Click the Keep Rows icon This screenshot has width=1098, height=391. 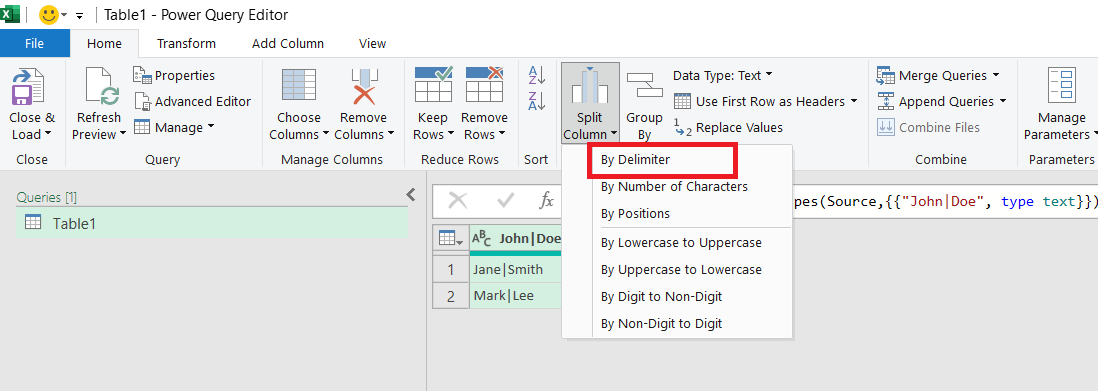click(433, 85)
